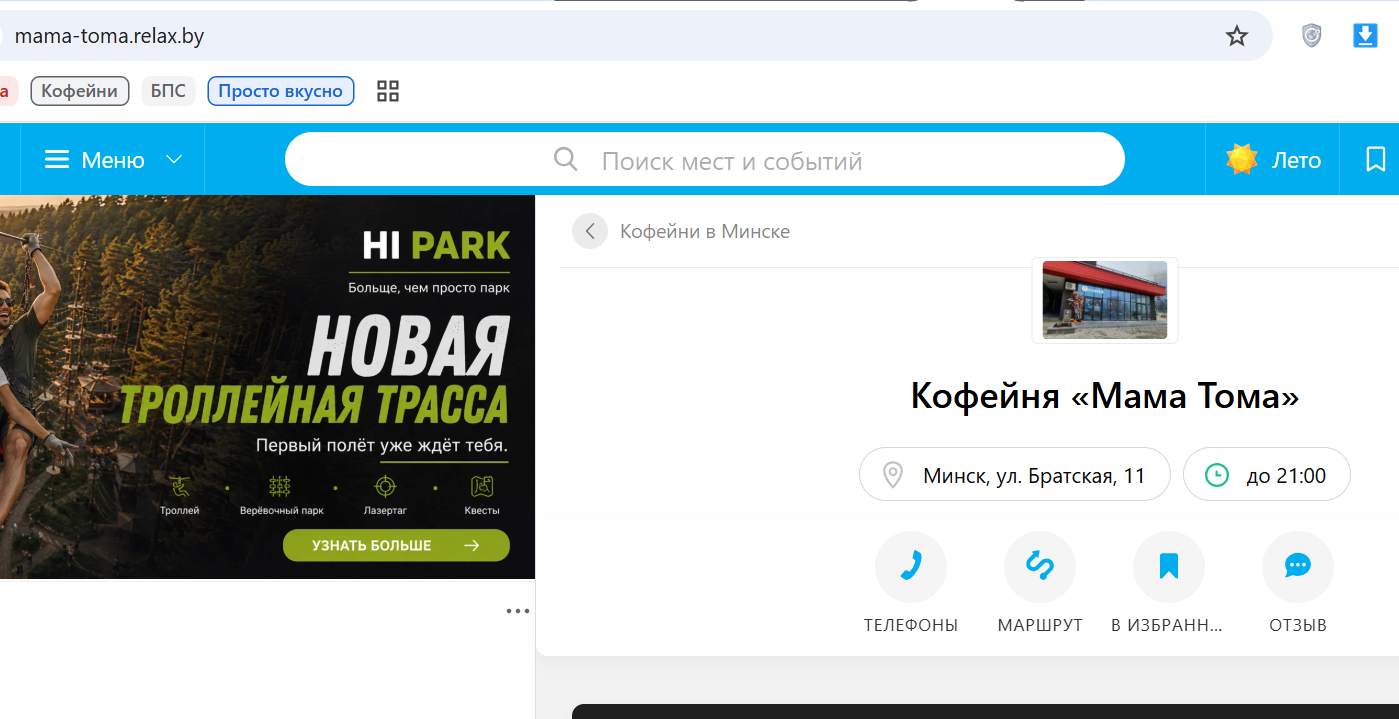Go back using the arrow circle

coord(590,231)
